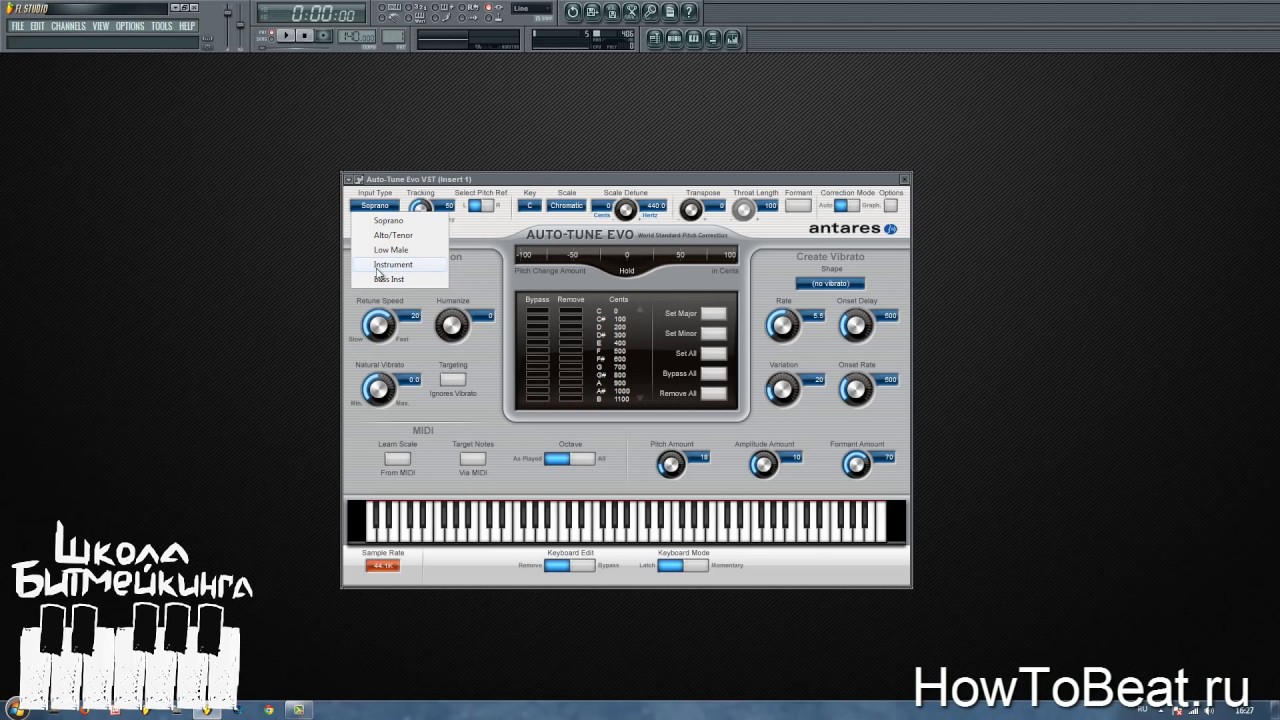This screenshot has height=720, width=1280.
Task: Open the step sequencer icon
Action: click(x=674, y=38)
